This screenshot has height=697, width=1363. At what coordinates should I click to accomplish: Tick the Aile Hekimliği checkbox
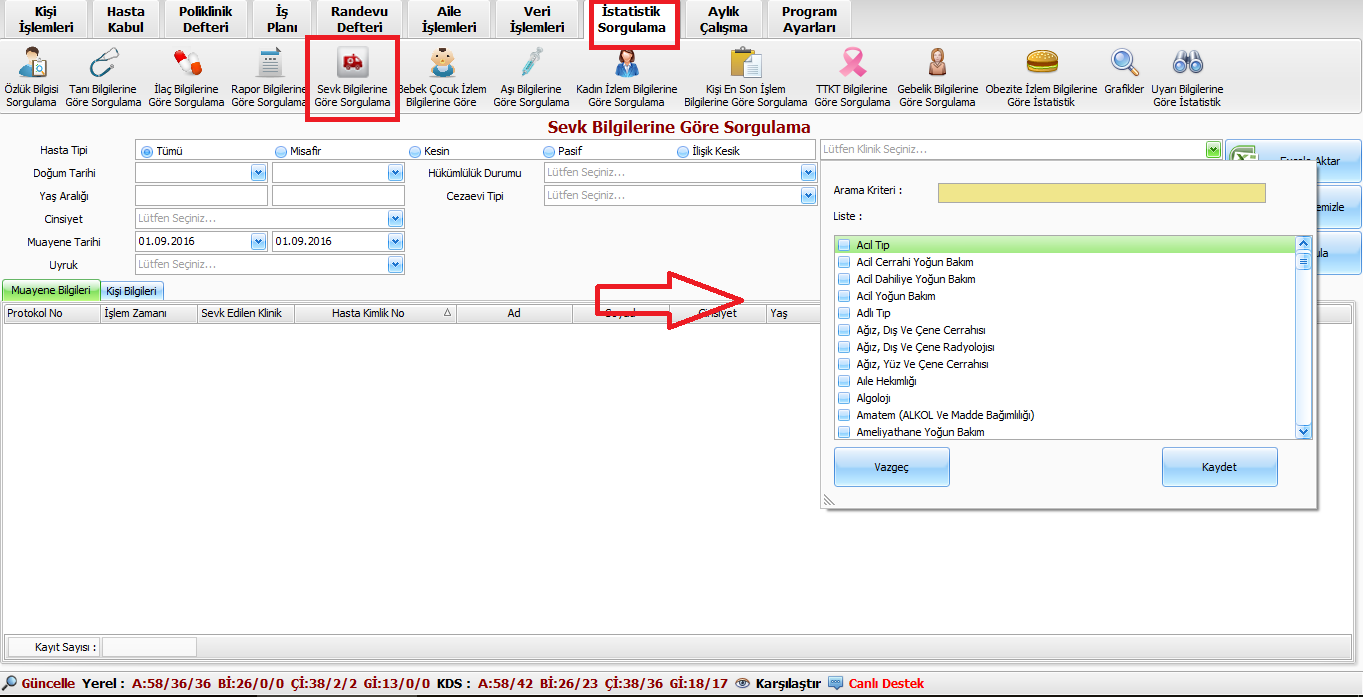(x=844, y=381)
